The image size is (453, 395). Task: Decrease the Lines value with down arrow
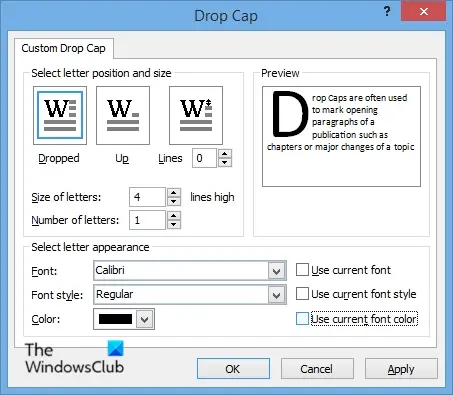pos(225,162)
